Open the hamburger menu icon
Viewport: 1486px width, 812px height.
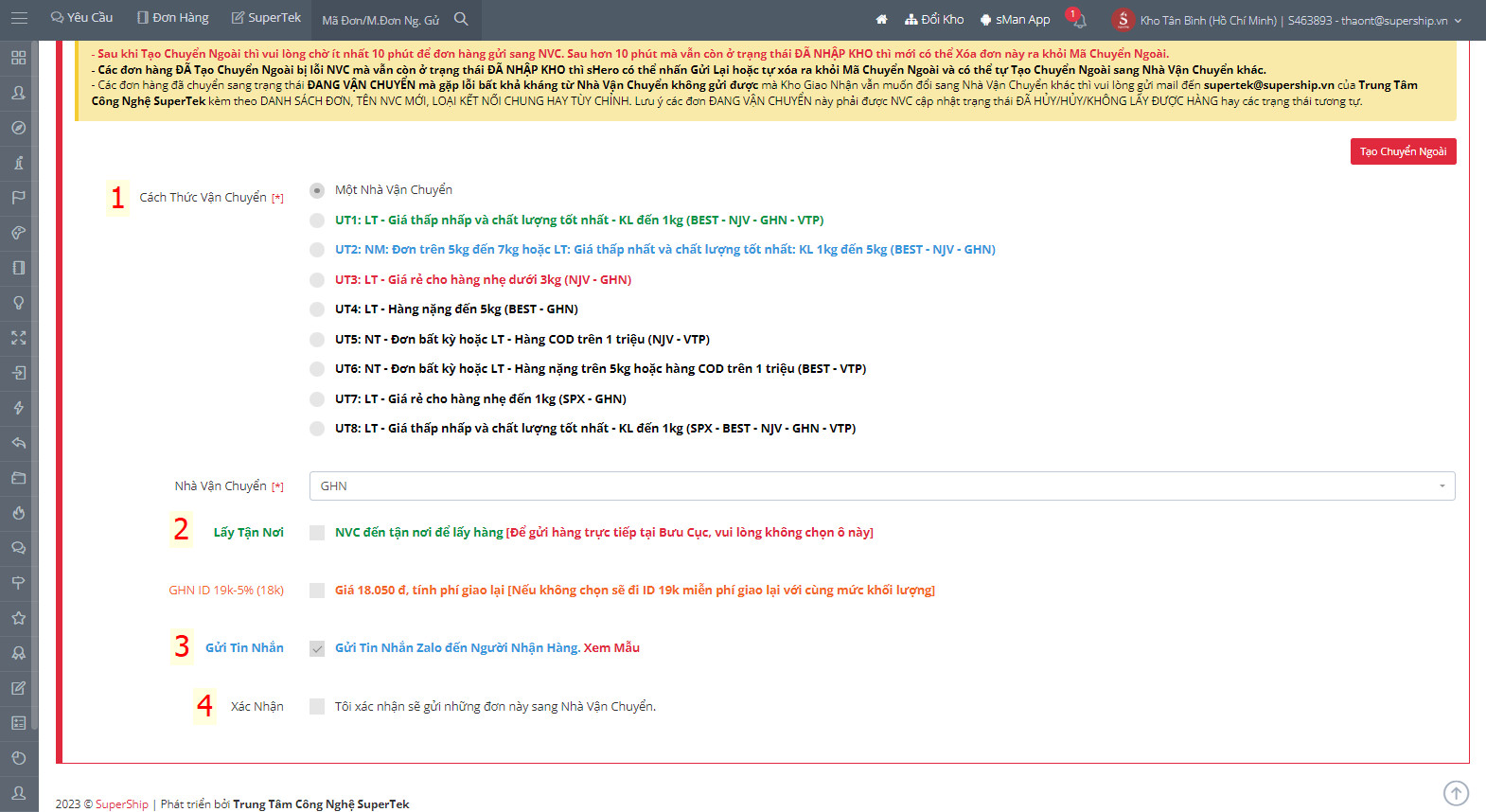[19, 18]
